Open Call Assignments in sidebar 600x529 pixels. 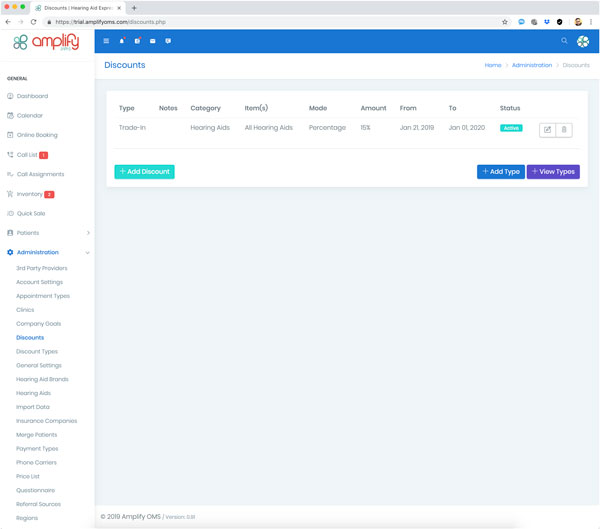tap(41, 174)
